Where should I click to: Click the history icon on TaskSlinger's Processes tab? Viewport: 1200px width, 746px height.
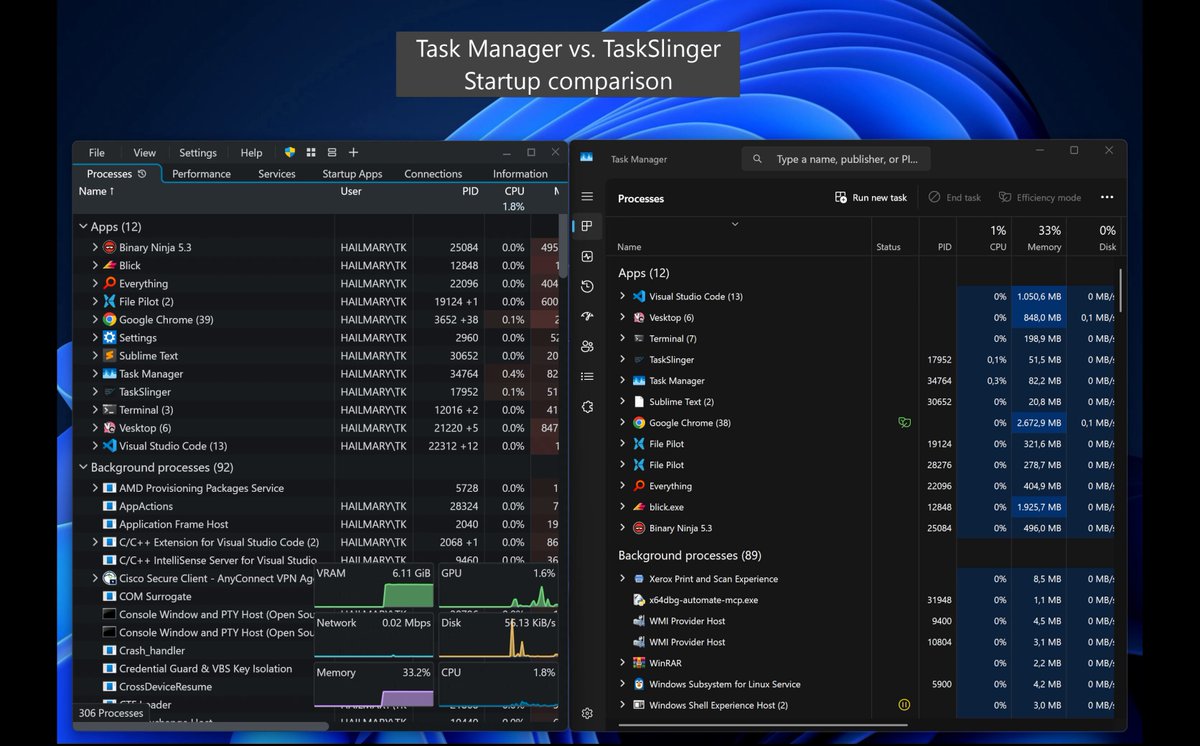(142, 173)
